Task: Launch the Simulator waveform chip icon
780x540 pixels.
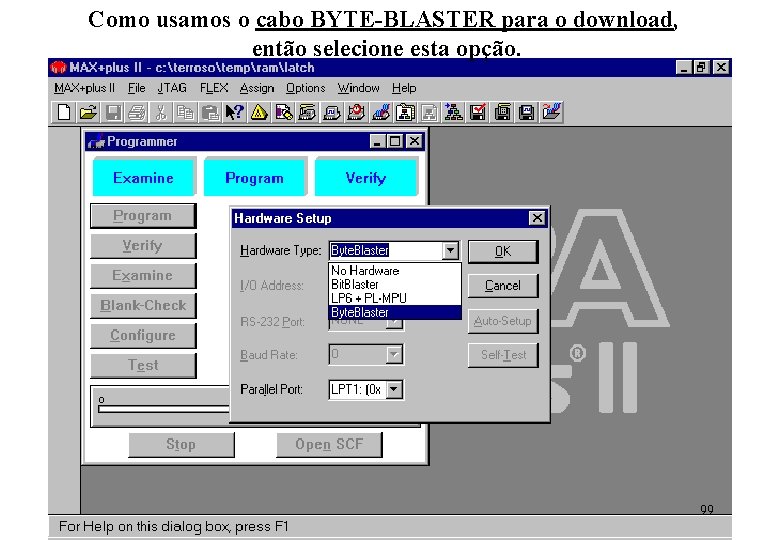Action: [x=331, y=112]
